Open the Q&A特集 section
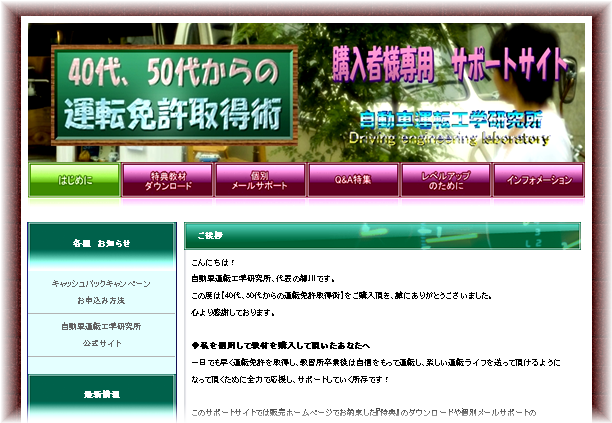The image size is (612, 423). (352, 180)
